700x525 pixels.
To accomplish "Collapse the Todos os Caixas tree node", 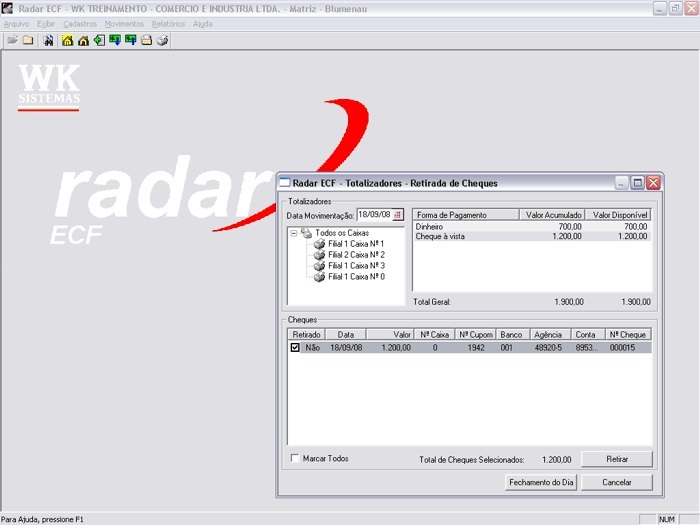I will pyautogui.click(x=294, y=233).
